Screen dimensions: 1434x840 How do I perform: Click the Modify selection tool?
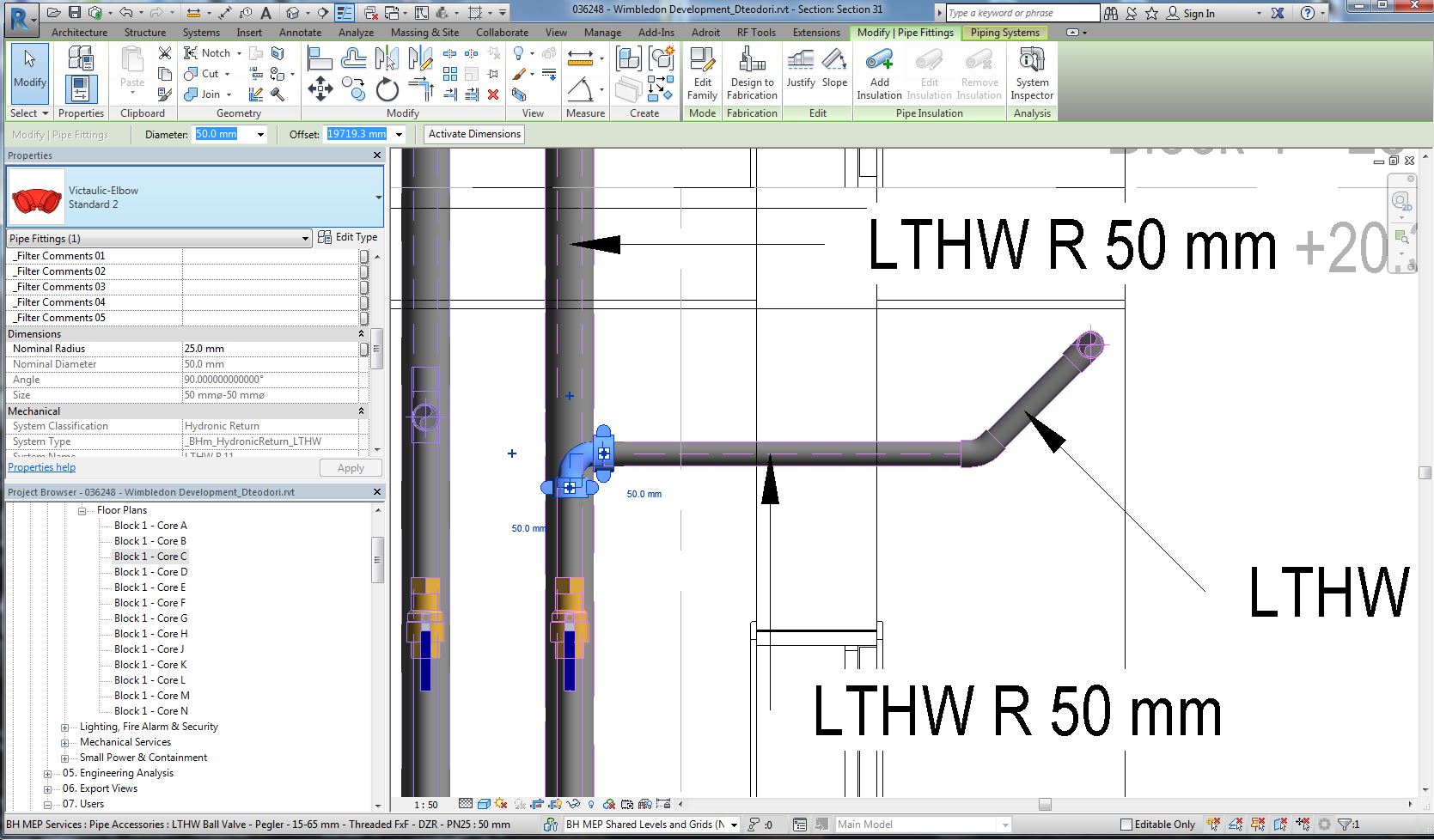coord(29,73)
